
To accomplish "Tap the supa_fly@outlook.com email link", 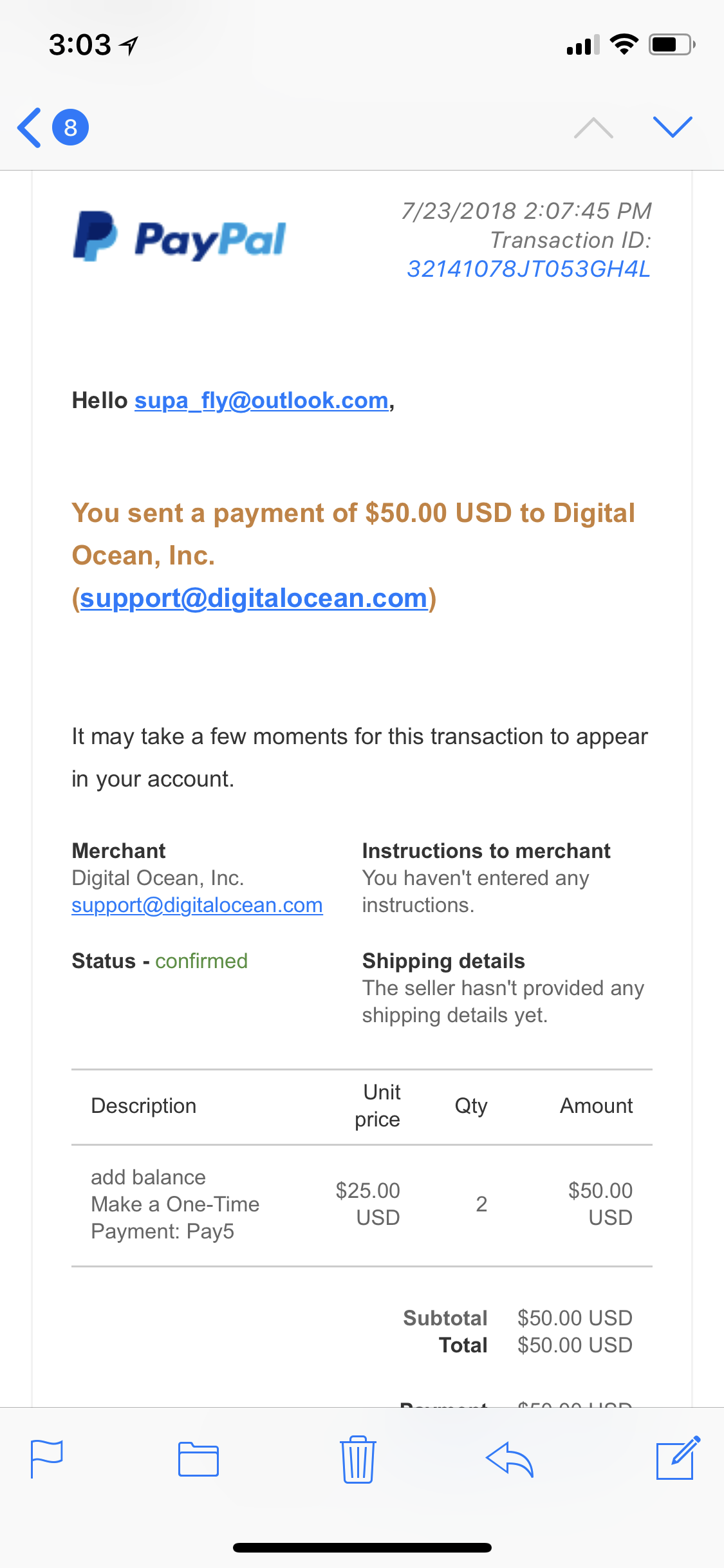I will pyautogui.click(x=261, y=400).
